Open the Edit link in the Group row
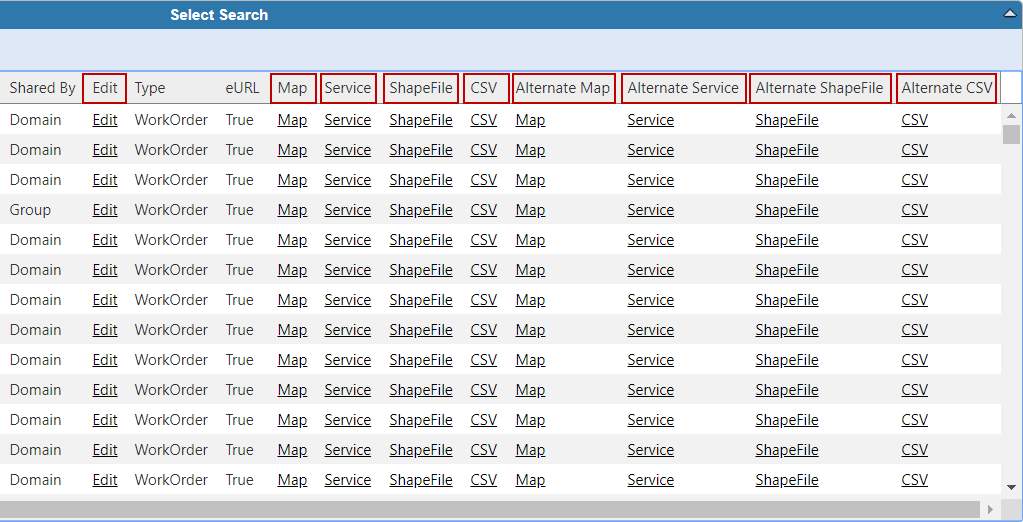The height and width of the screenshot is (522, 1023). pos(105,210)
